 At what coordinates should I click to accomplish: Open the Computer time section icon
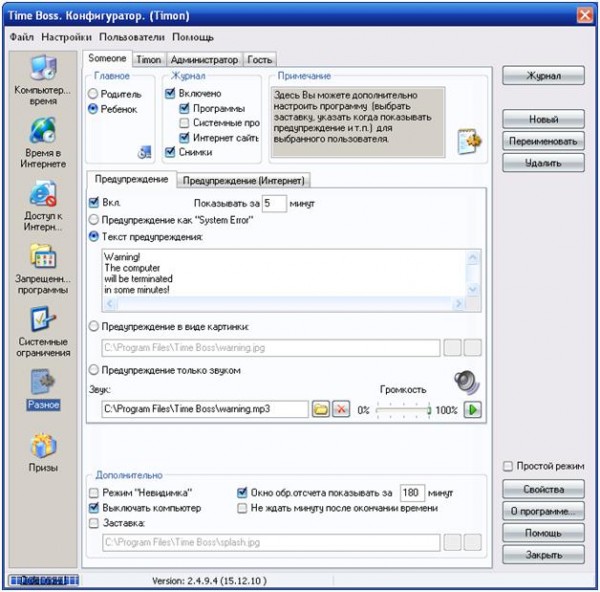[x=43, y=67]
